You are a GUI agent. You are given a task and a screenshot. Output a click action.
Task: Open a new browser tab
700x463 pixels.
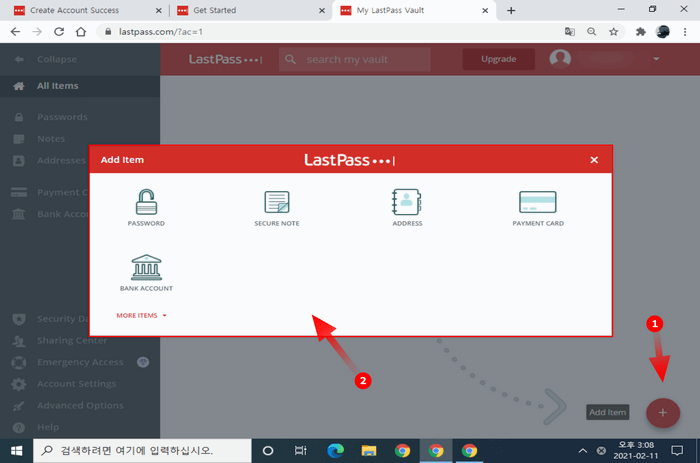coord(511,10)
